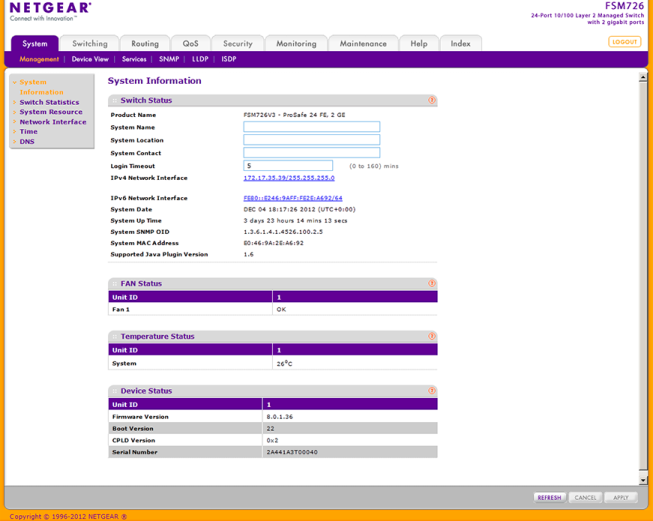Screen dimensions: 653x521
Task: Open Switch Statistics in sidebar
Action: click(x=49, y=102)
